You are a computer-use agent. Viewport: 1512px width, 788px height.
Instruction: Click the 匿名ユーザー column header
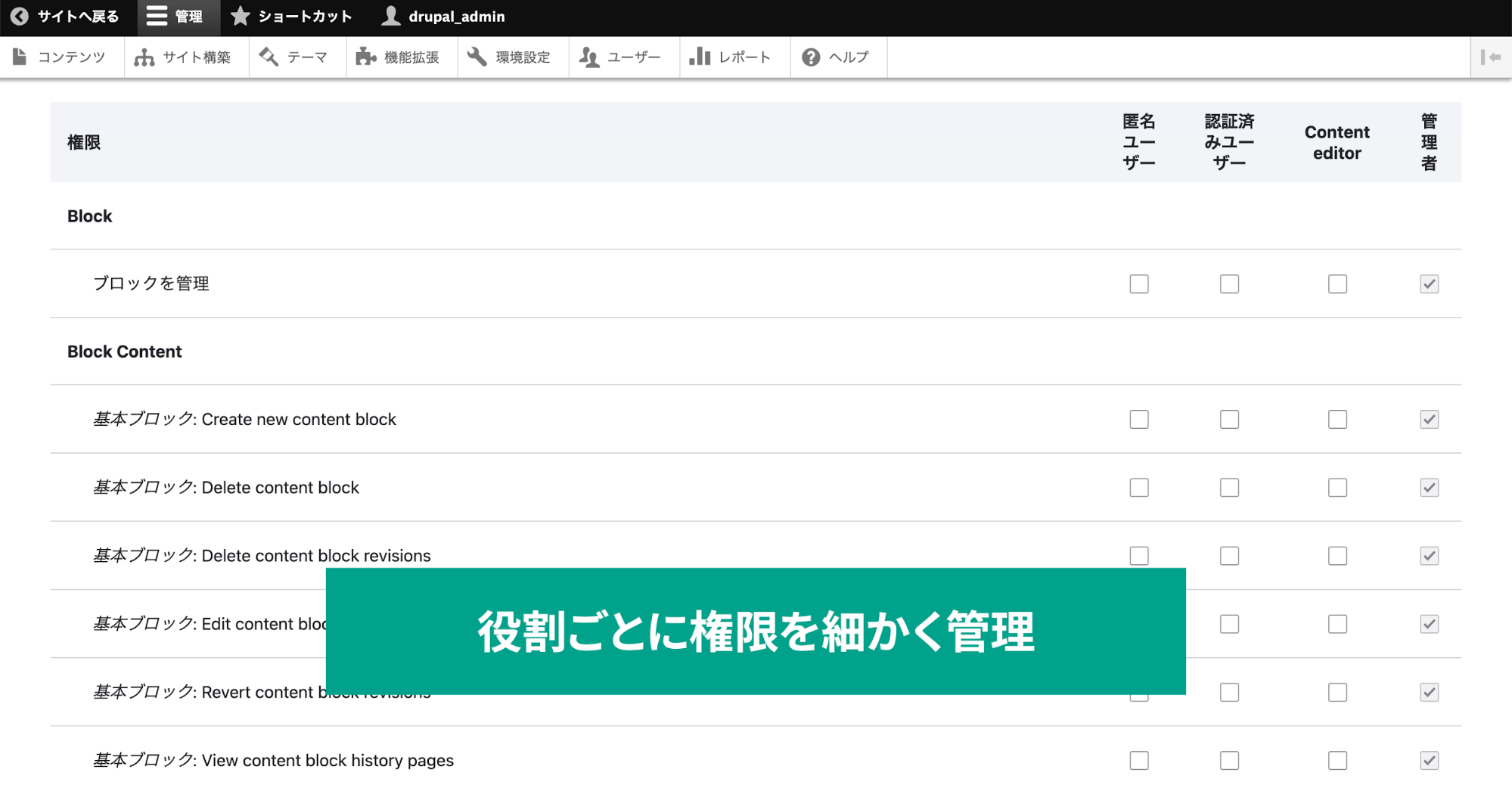(x=1139, y=142)
